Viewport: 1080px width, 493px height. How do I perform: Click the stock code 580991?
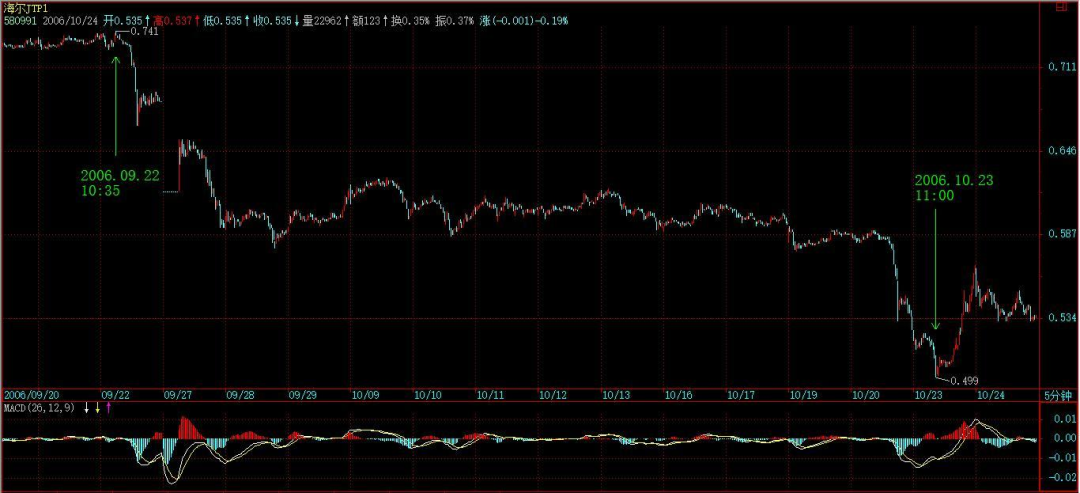click(20, 21)
